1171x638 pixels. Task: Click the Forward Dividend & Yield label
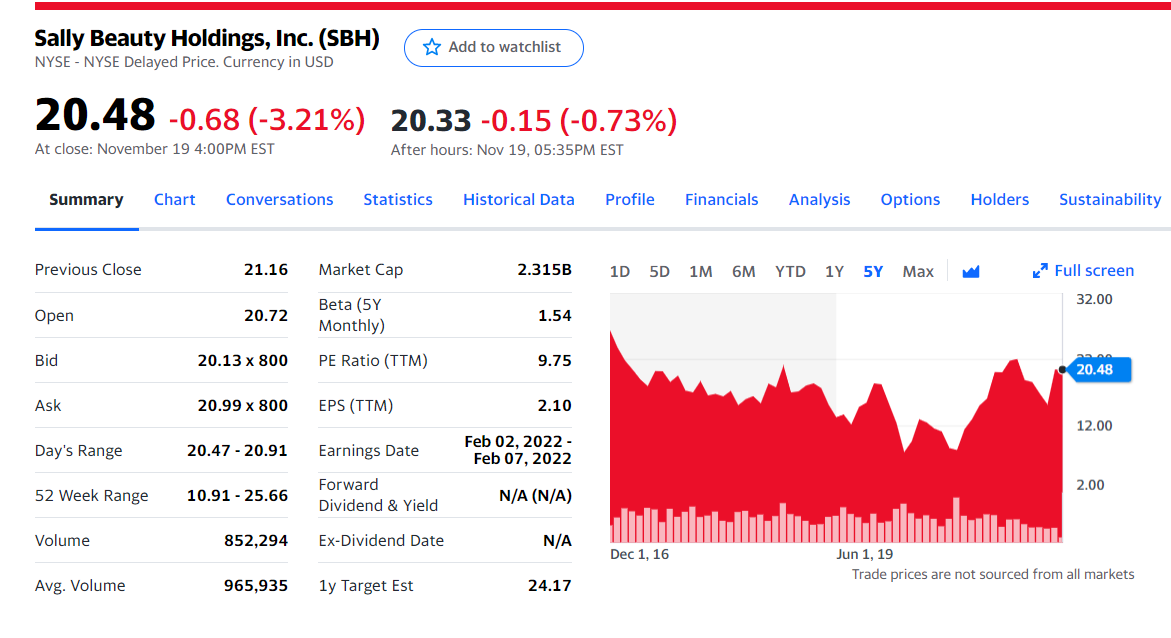(378, 495)
